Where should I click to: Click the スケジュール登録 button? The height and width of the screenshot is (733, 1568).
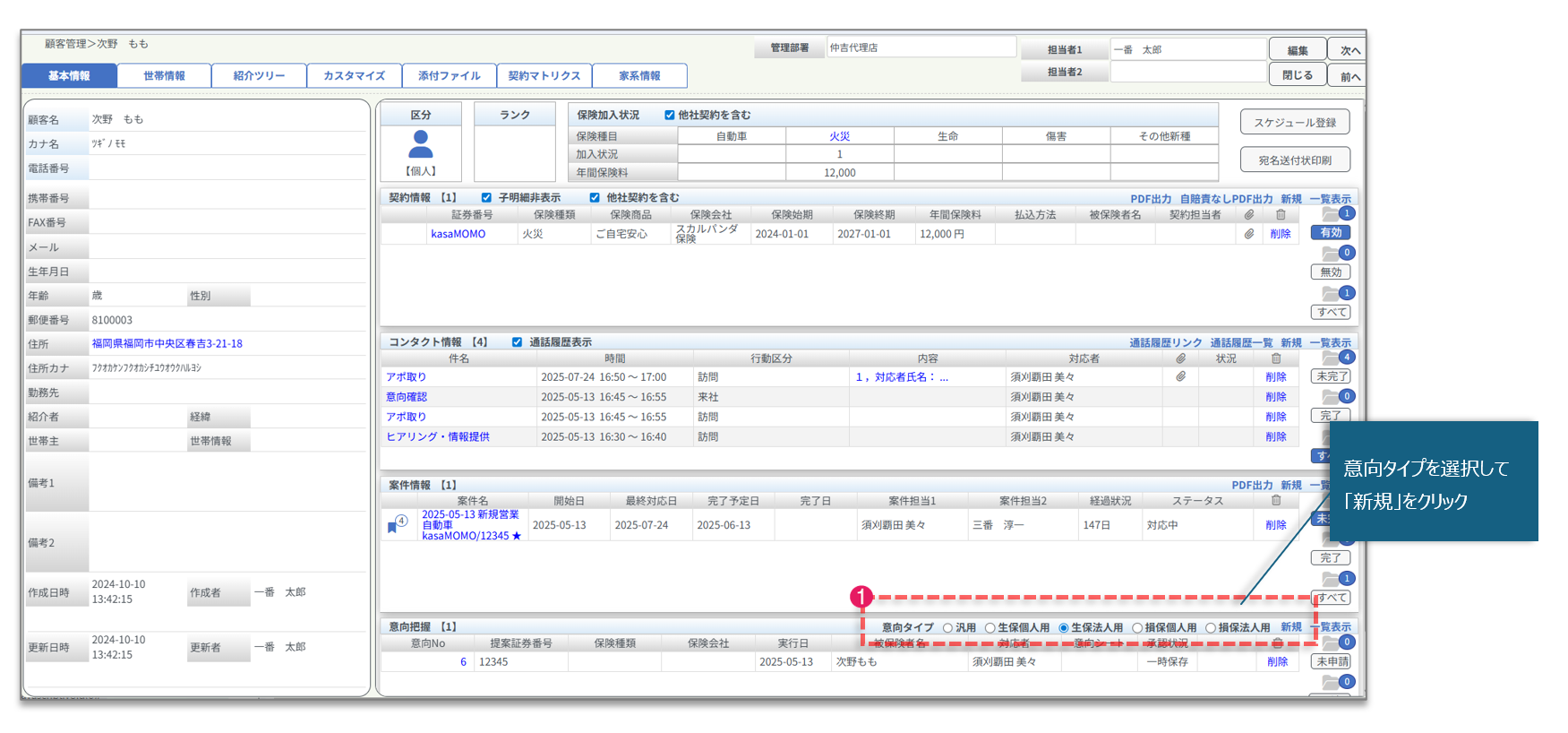coord(1294,123)
